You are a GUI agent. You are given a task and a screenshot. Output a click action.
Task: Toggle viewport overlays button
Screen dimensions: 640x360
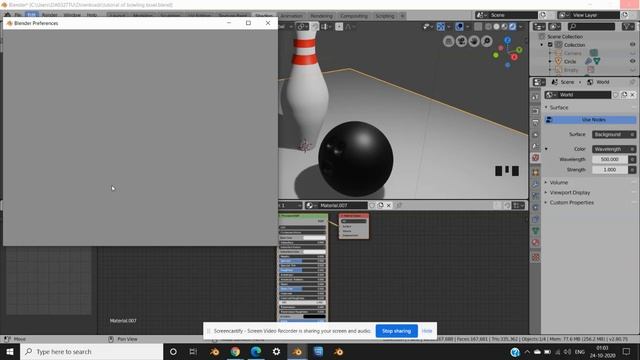click(460, 27)
